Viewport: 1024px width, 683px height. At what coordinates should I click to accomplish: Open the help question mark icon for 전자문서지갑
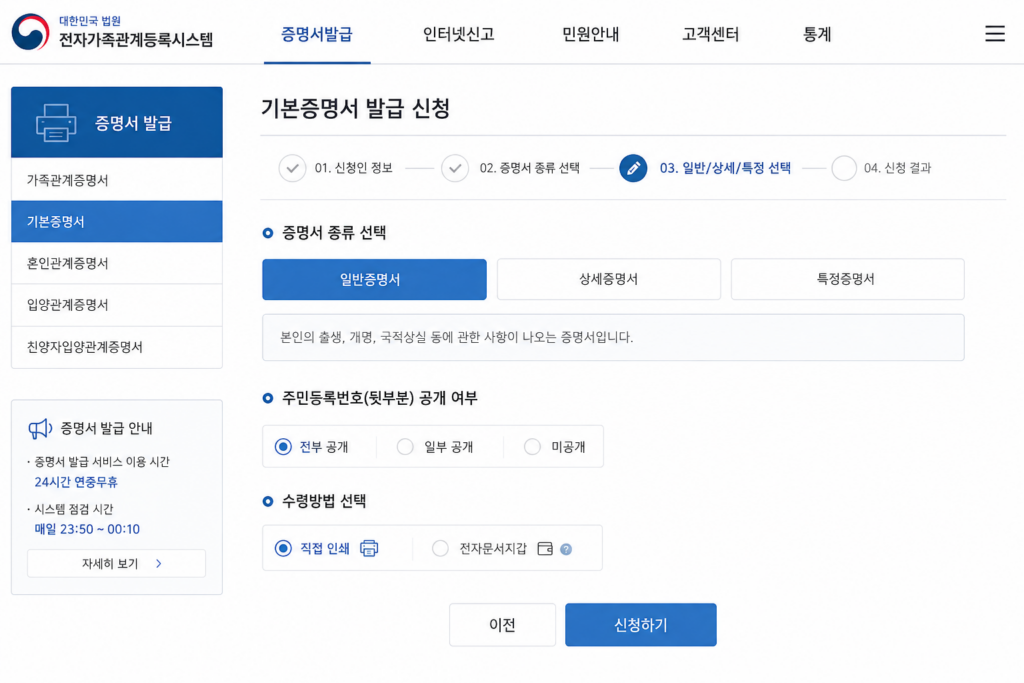tap(566, 549)
